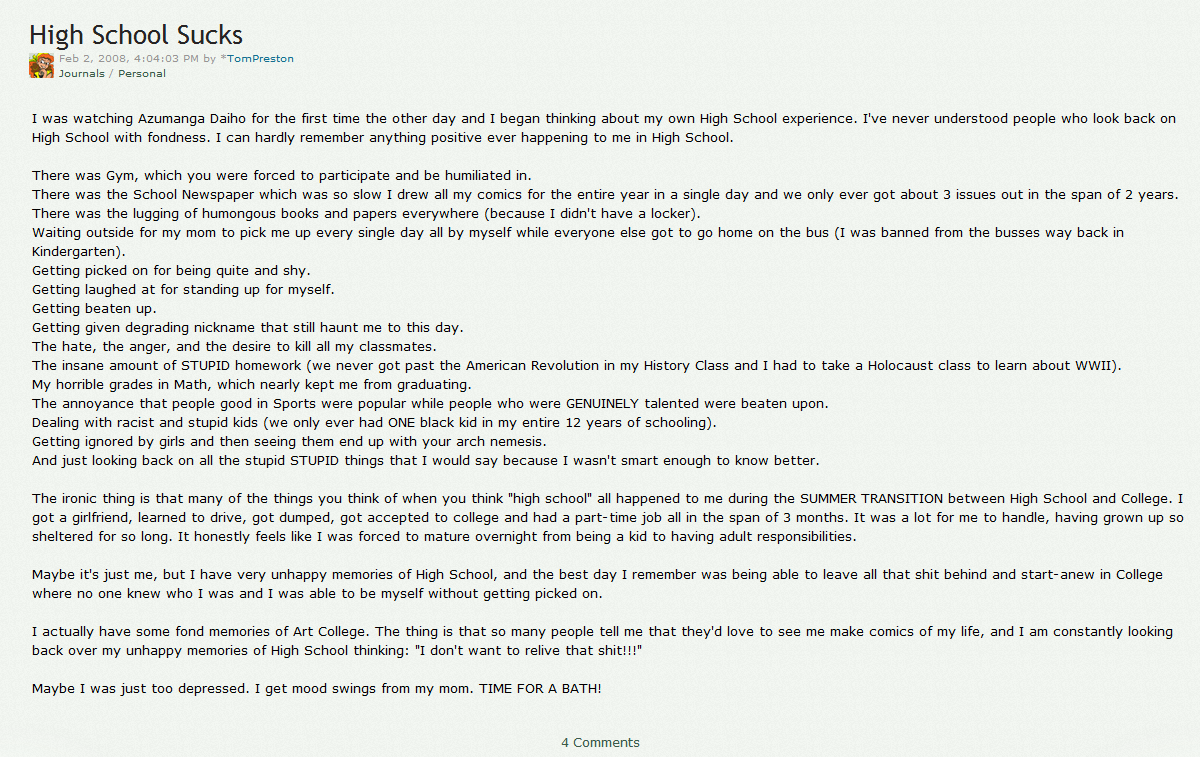
Task: Click the Art College fond memories paragraph
Action: tap(602, 641)
